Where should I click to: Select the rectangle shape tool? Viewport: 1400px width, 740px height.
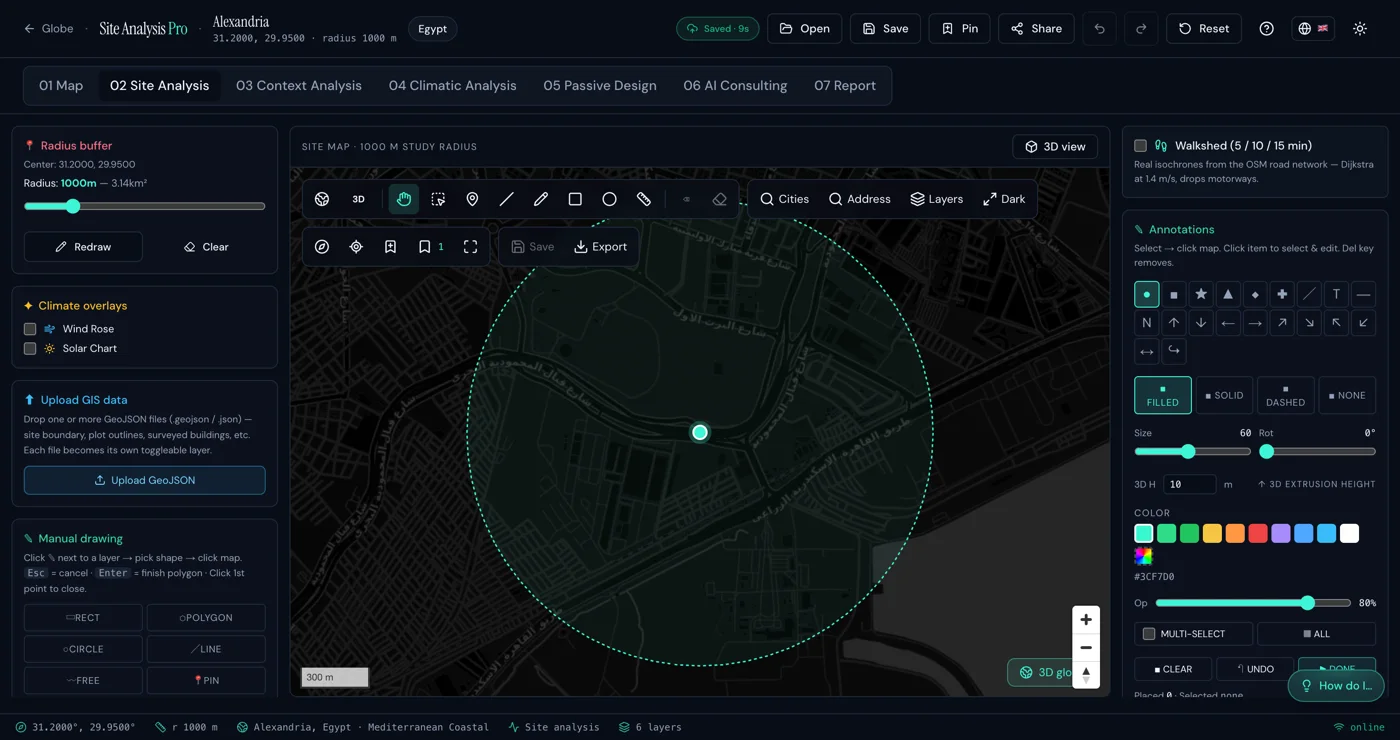click(575, 199)
